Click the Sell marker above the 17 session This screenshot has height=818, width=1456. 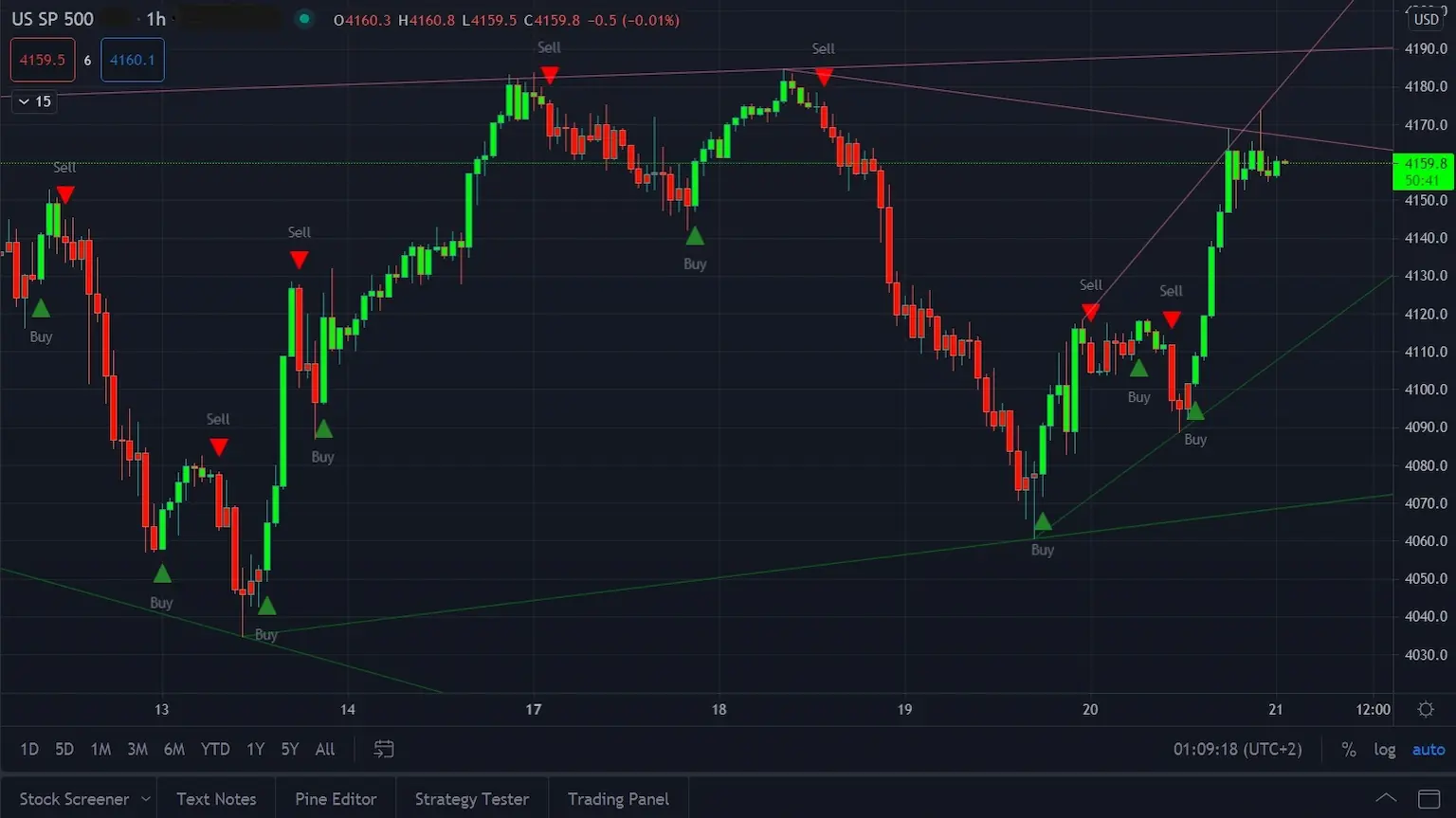[549, 75]
